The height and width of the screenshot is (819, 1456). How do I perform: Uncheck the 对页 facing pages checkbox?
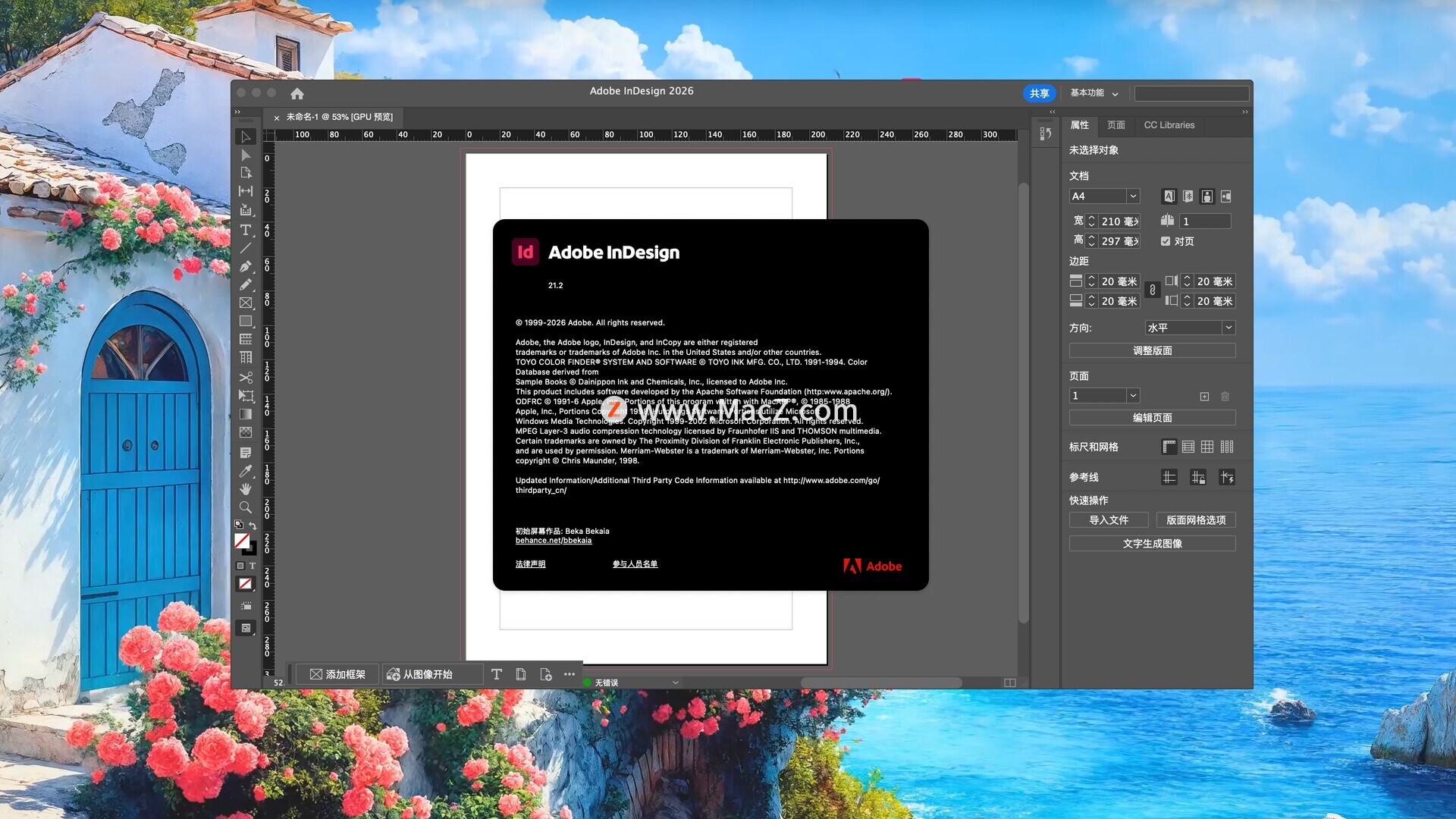click(x=1166, y=241)
